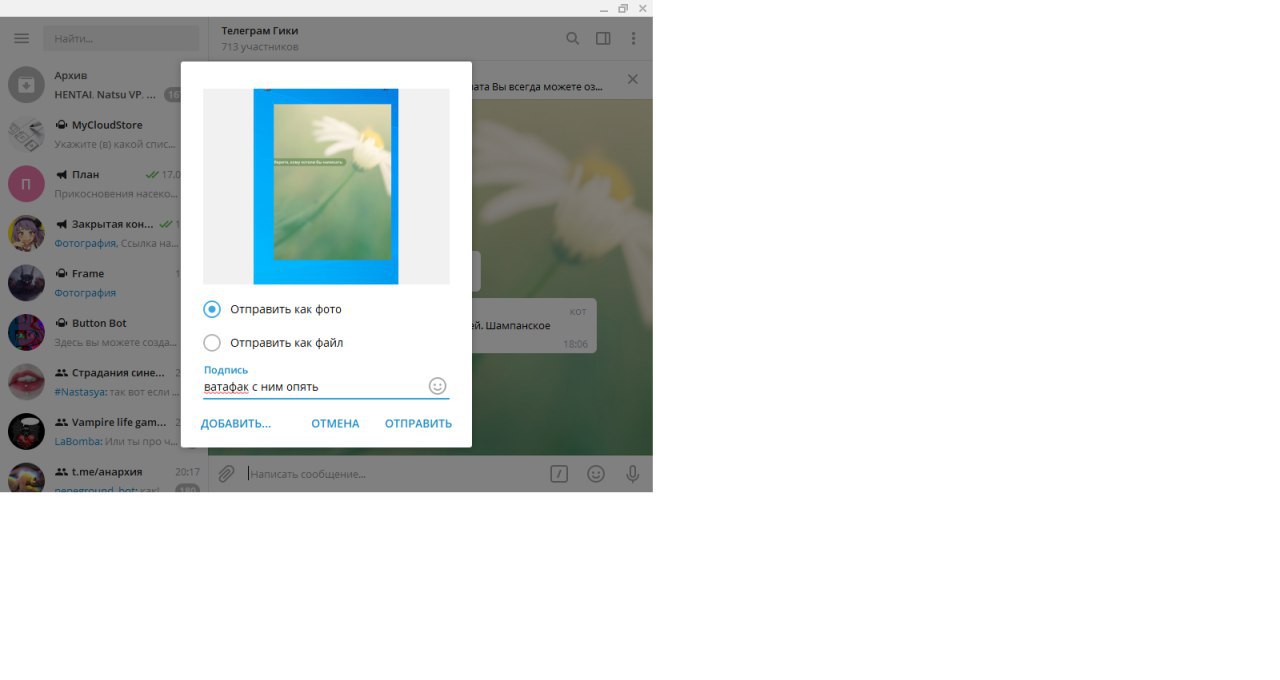Click the paperclip attach icon

pyautogui.click(x=227, y=474)
